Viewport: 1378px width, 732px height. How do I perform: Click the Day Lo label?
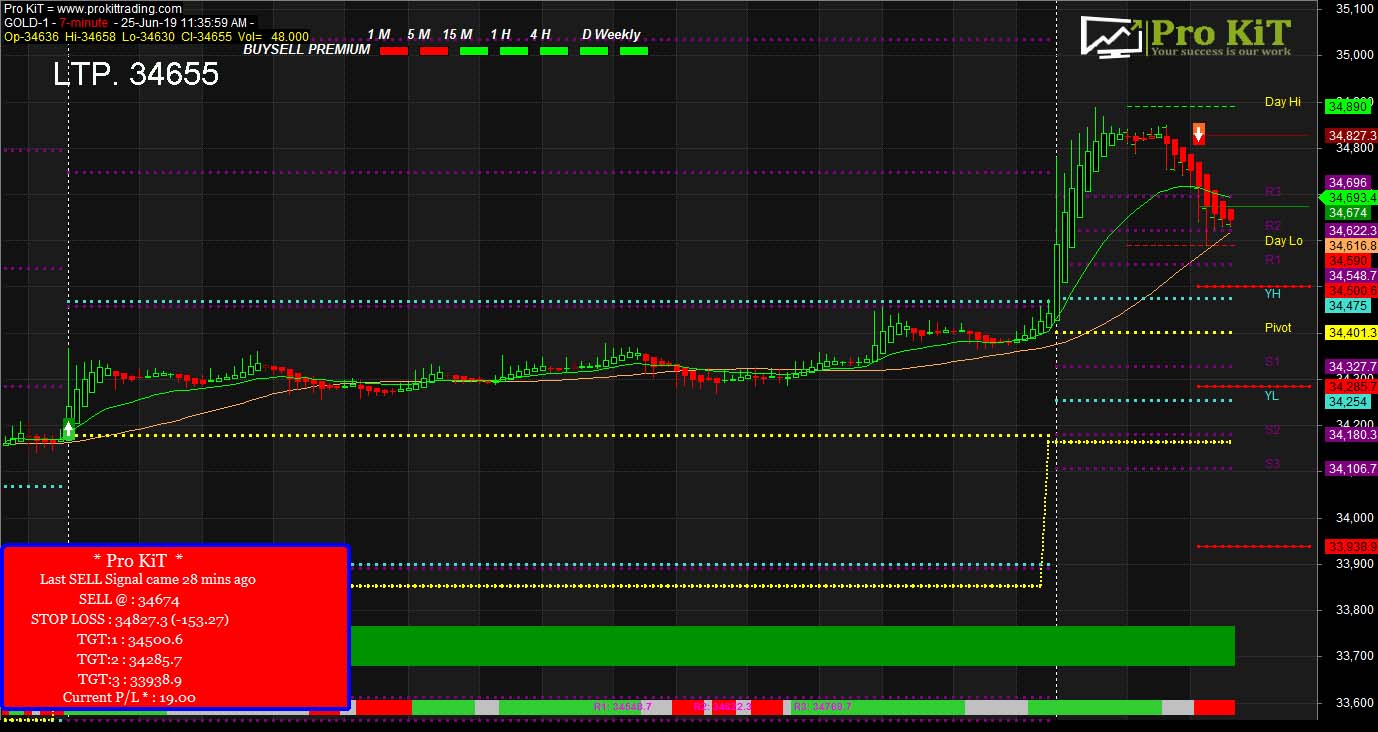(x=1284, y=241)
